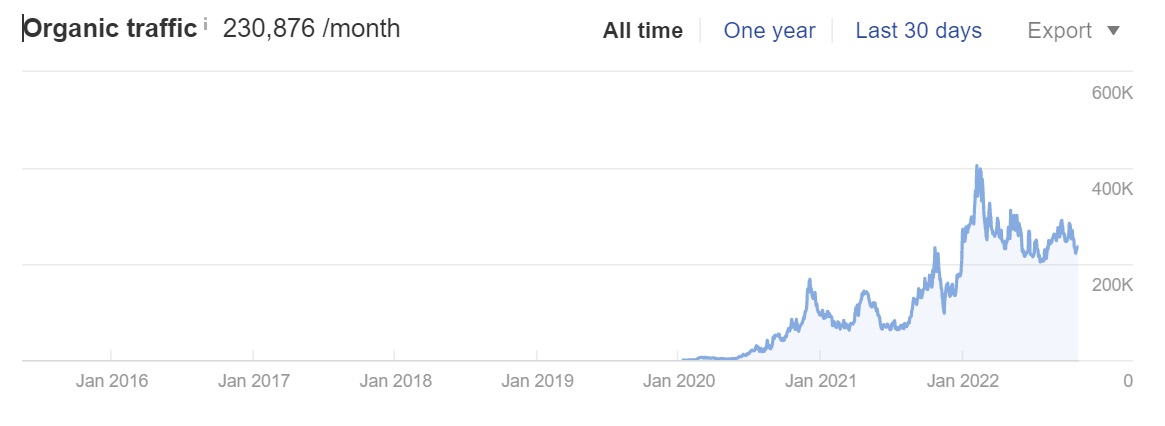Show the Last 30 days range

[x=918, y=31]
